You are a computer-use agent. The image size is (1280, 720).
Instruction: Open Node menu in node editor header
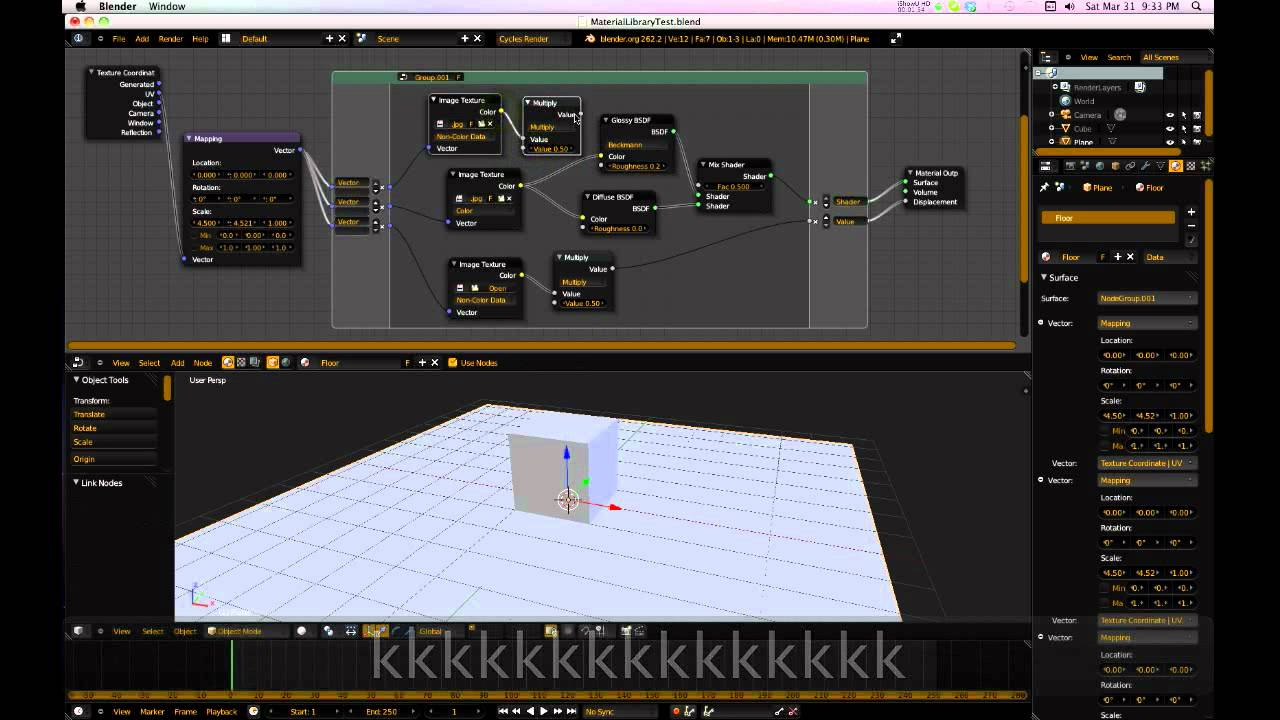203,362
